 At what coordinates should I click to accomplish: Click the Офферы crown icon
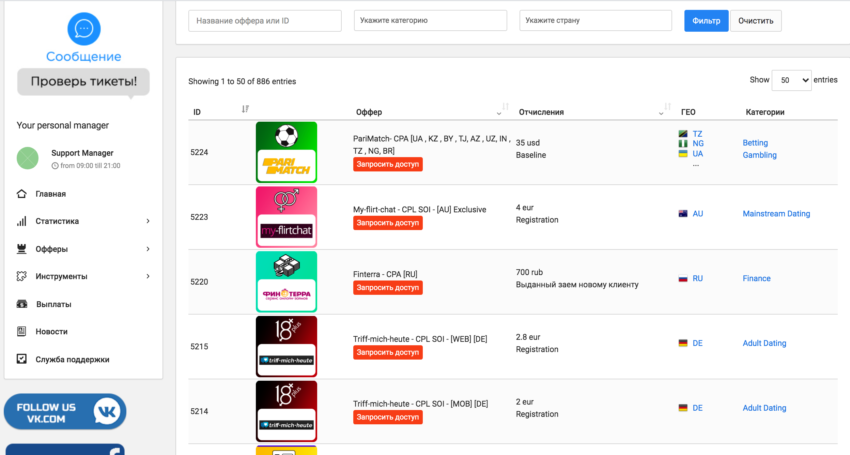22,249
